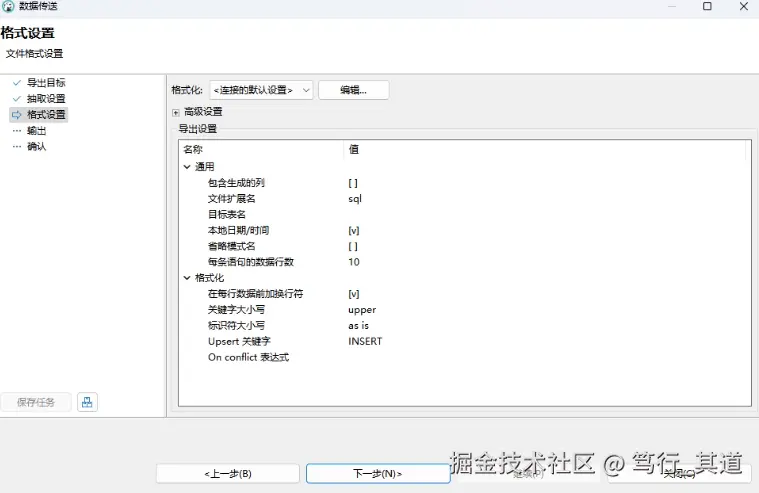Select the Upsert 关键字 row label
This screenshot has width=759, height=493.
tap(239, 342)
